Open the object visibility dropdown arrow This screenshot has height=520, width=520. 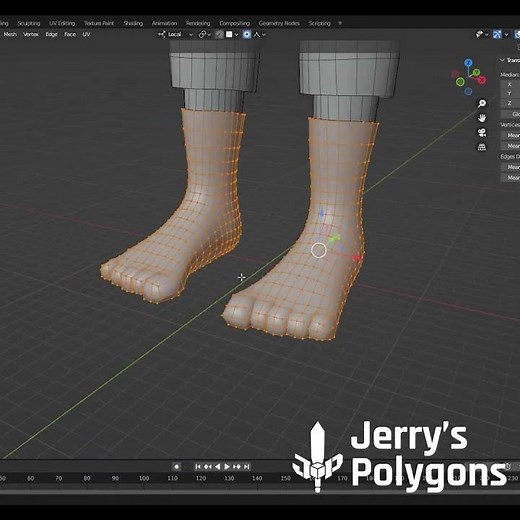pos(487,34)
